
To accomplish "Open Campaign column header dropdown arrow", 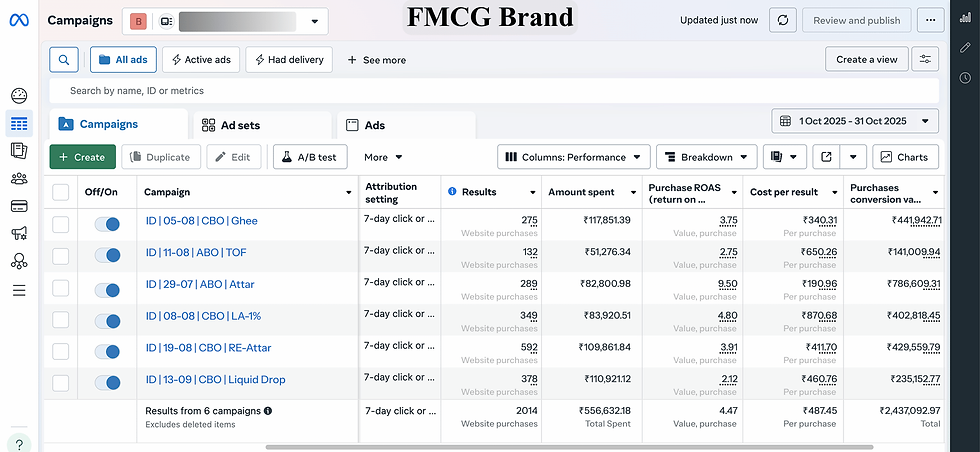I will pos(349,192).
